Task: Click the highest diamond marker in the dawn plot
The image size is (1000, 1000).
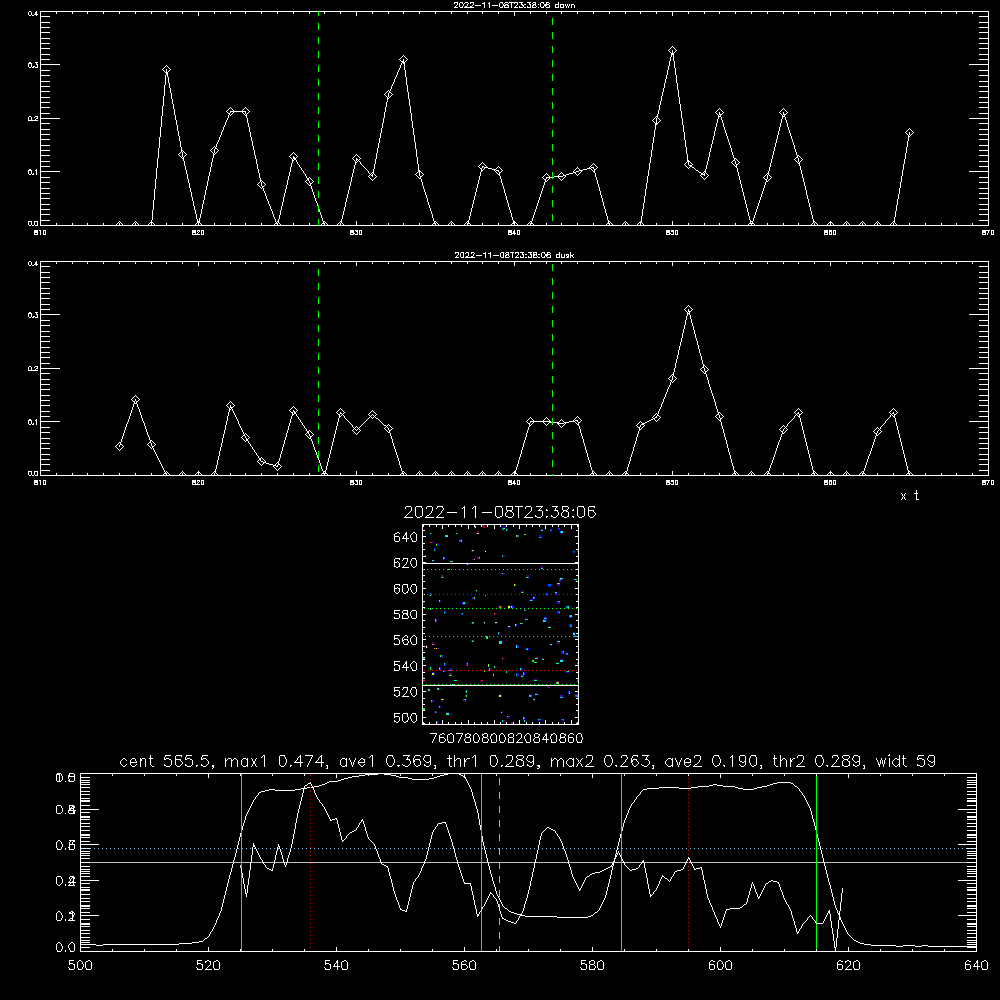Action: point(672,50)
